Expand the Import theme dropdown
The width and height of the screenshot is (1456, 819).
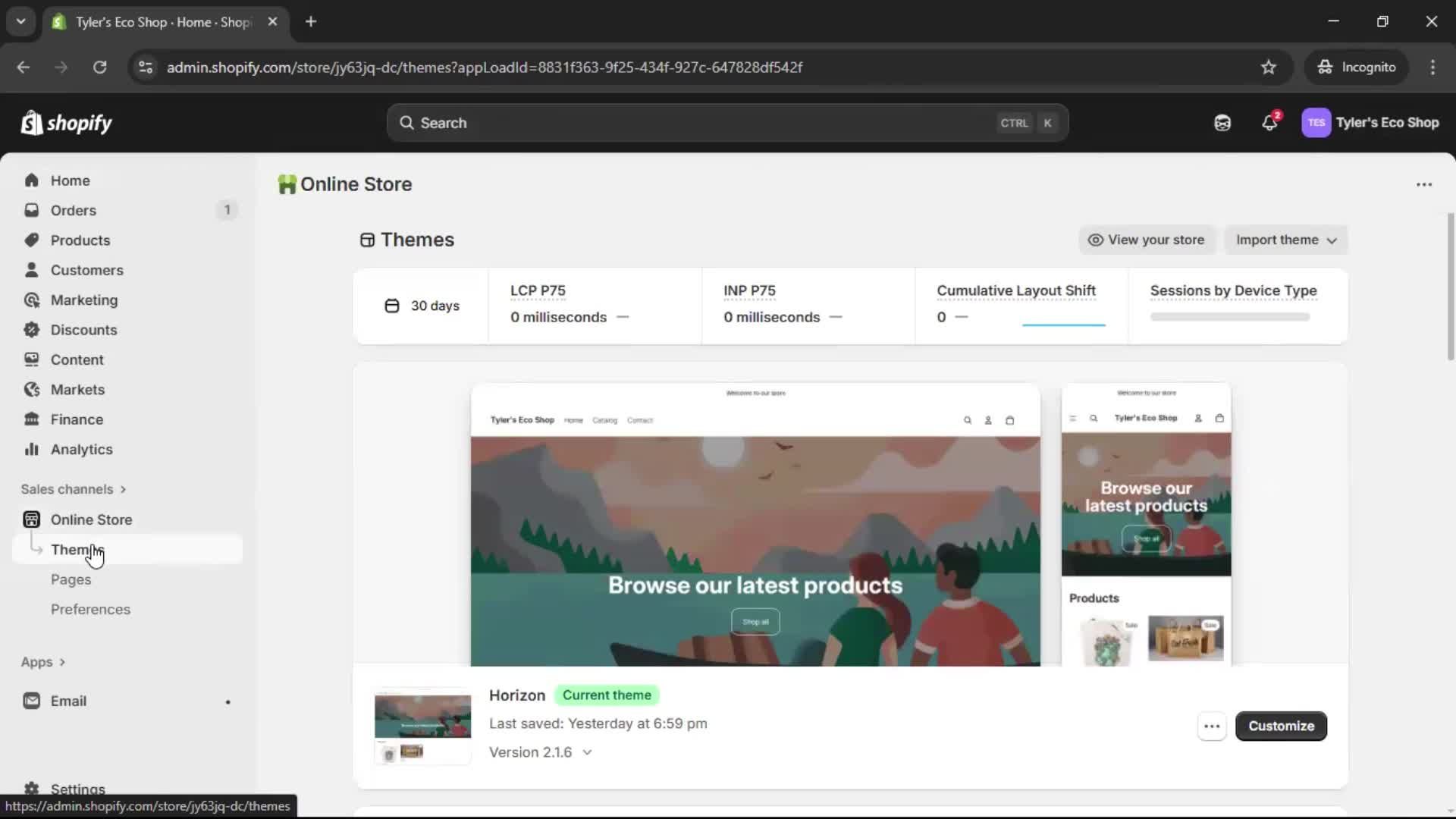[1286, 240]
